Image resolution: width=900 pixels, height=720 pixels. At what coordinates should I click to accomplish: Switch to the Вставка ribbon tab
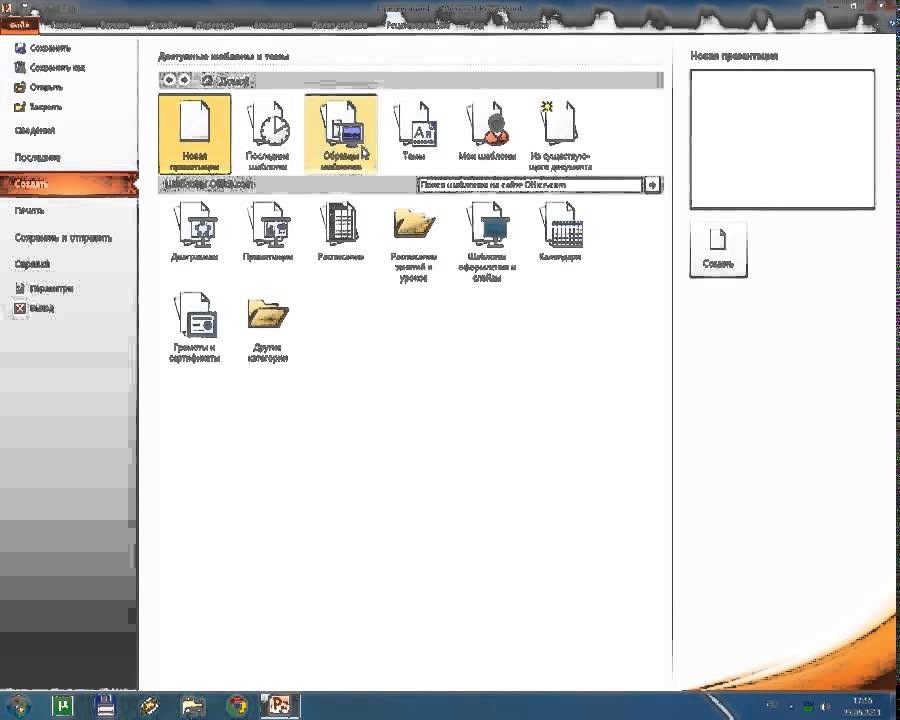tap(114, 25)
